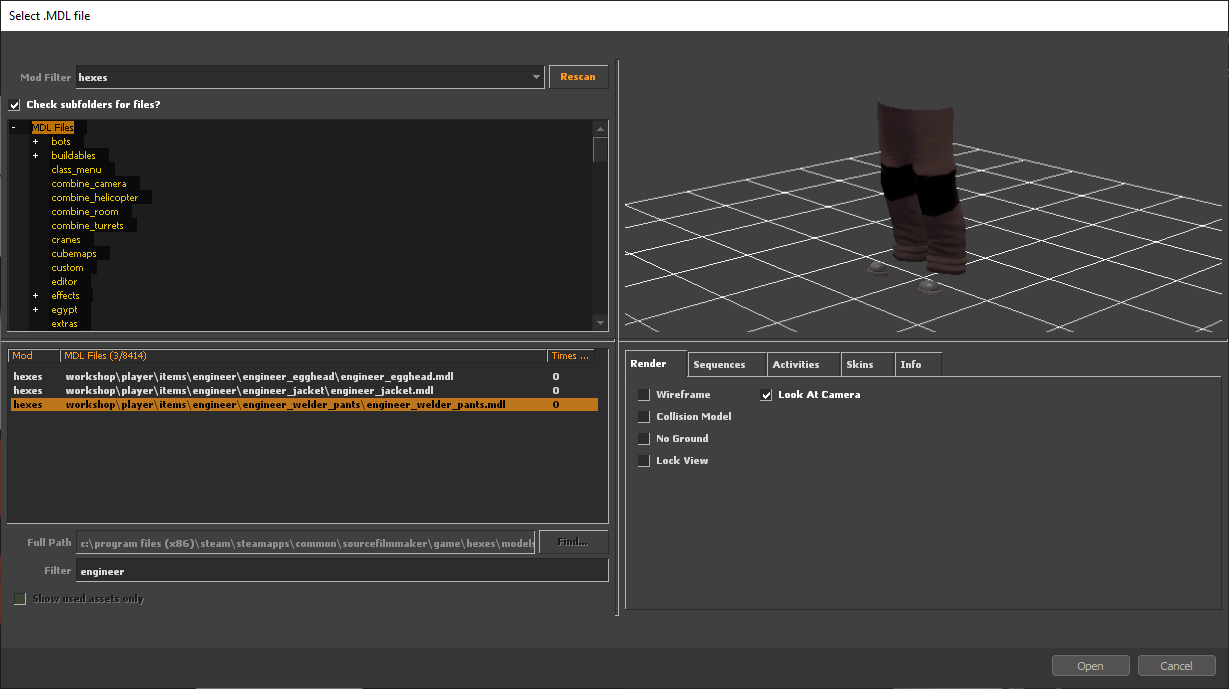The width and height of the screenshot is (1229, 689).
Task: Select the egypt folder label
Action: point(65,310)
